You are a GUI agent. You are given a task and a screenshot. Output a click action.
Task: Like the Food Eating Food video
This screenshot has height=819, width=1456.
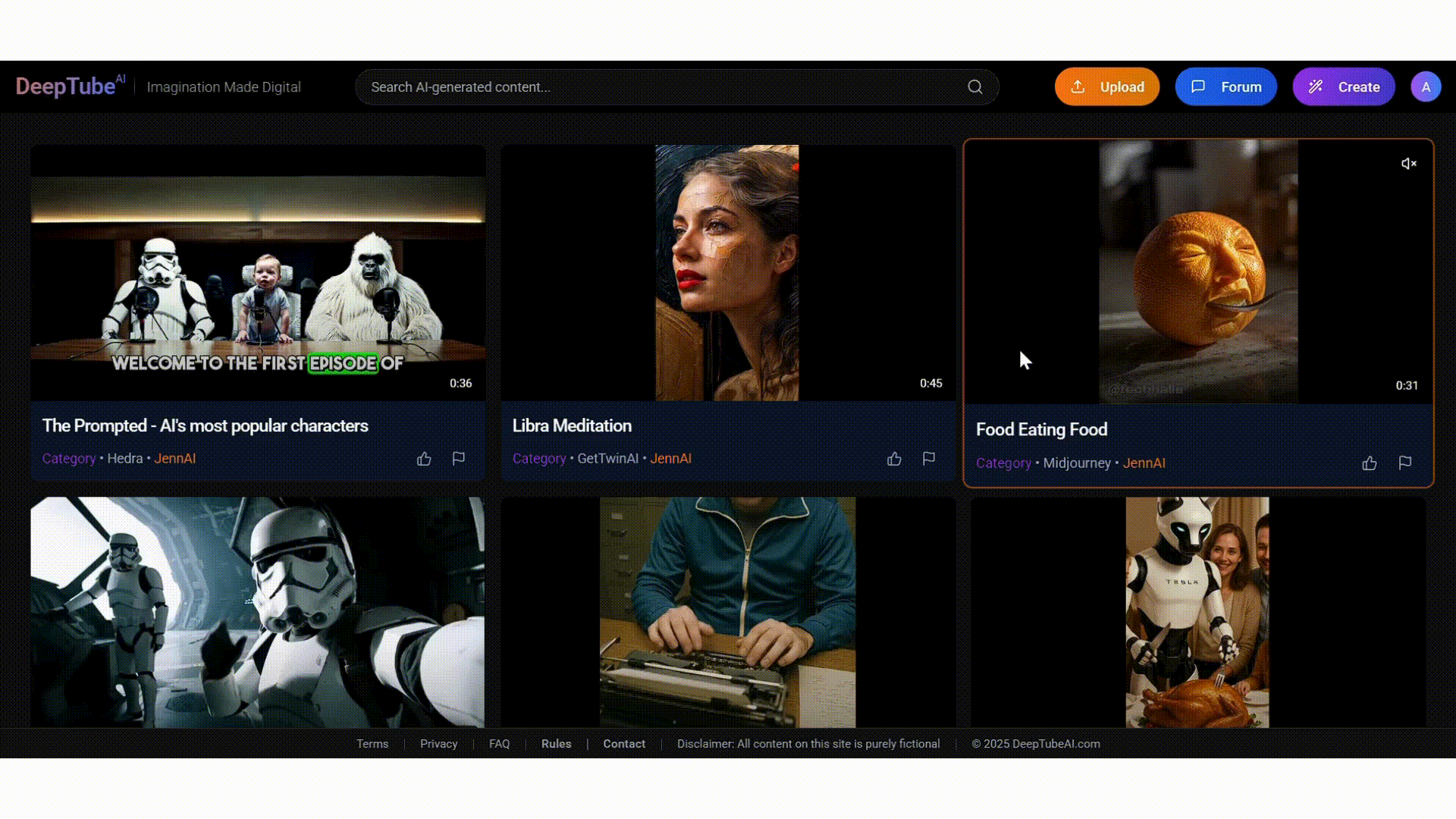pyautogui.click(x=1370, y=463)
